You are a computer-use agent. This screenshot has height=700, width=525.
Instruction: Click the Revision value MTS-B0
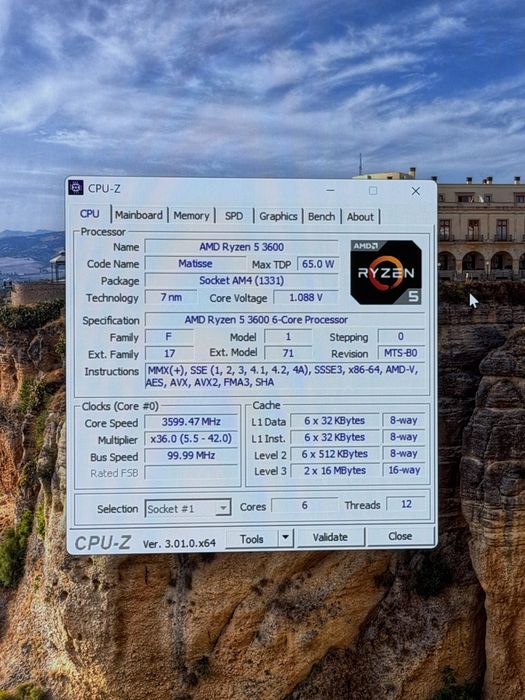(x=401, y=353)
